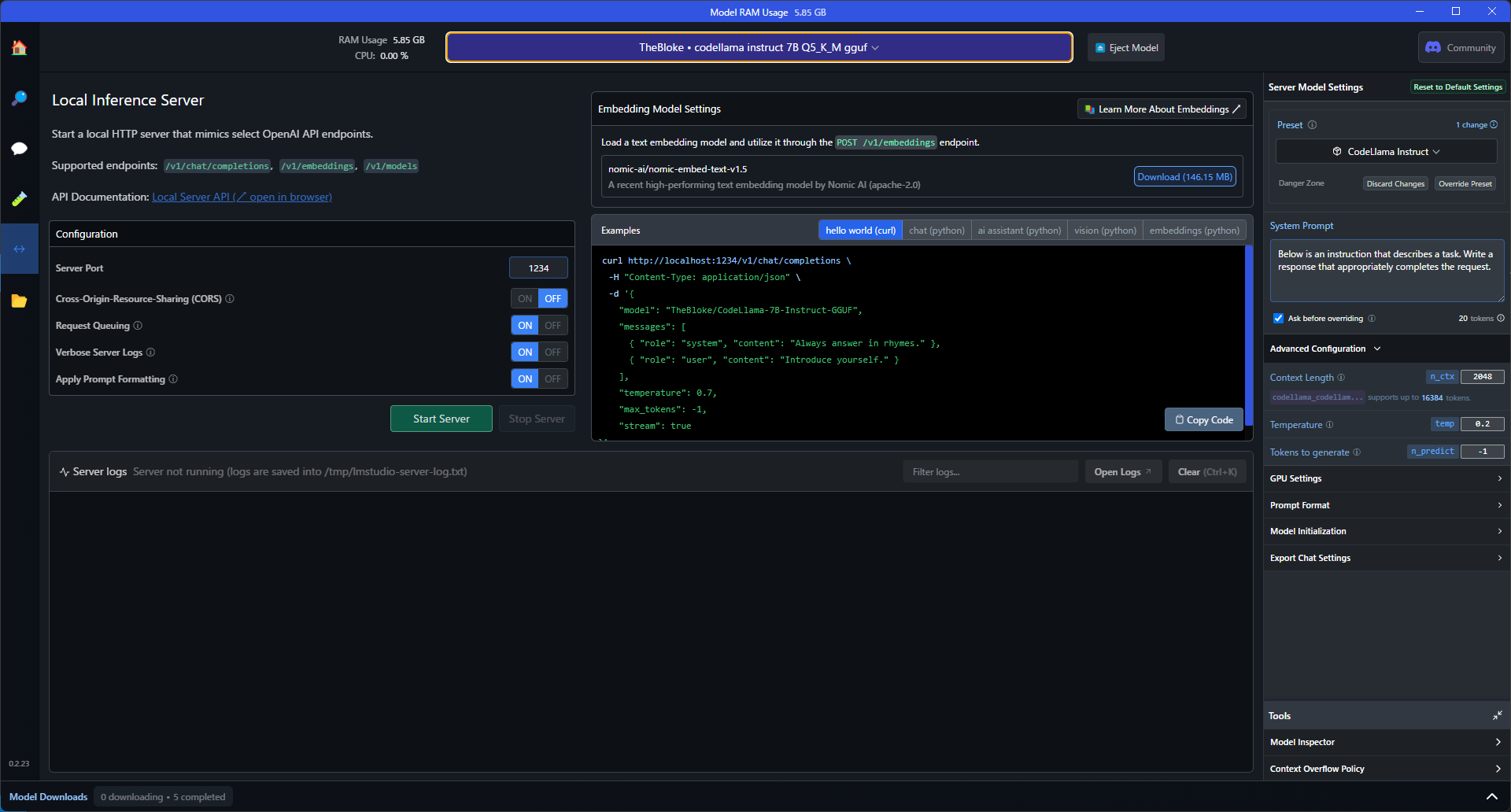Open the Local Server API documentation link

point(242,197)
